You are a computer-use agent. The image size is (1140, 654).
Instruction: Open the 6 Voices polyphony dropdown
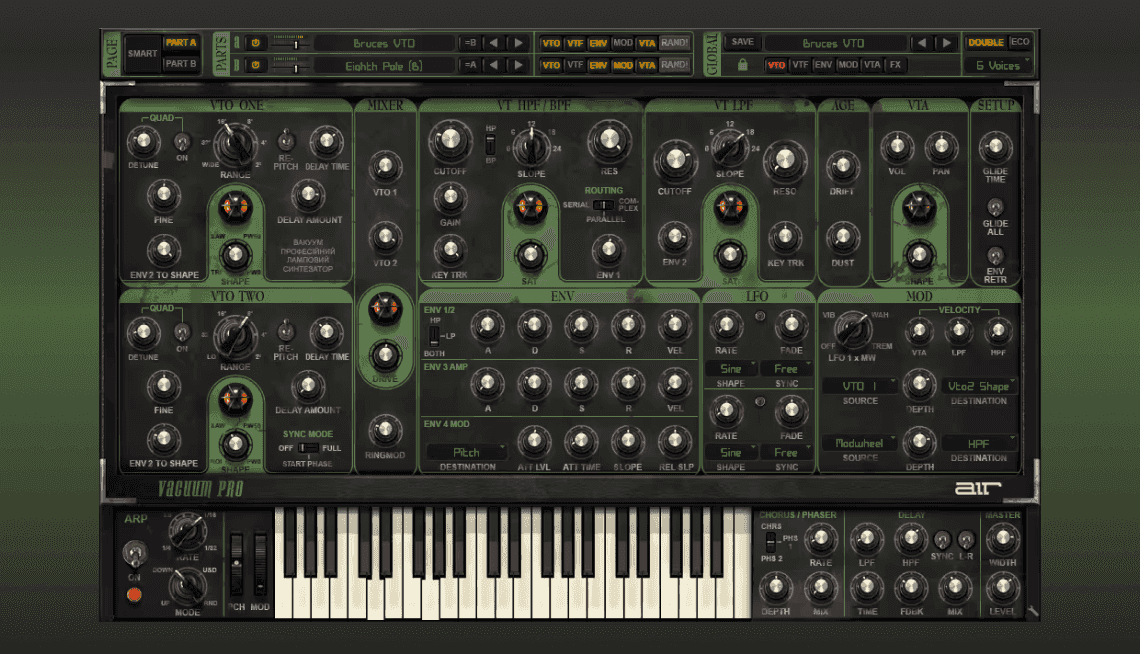[998, 65]
